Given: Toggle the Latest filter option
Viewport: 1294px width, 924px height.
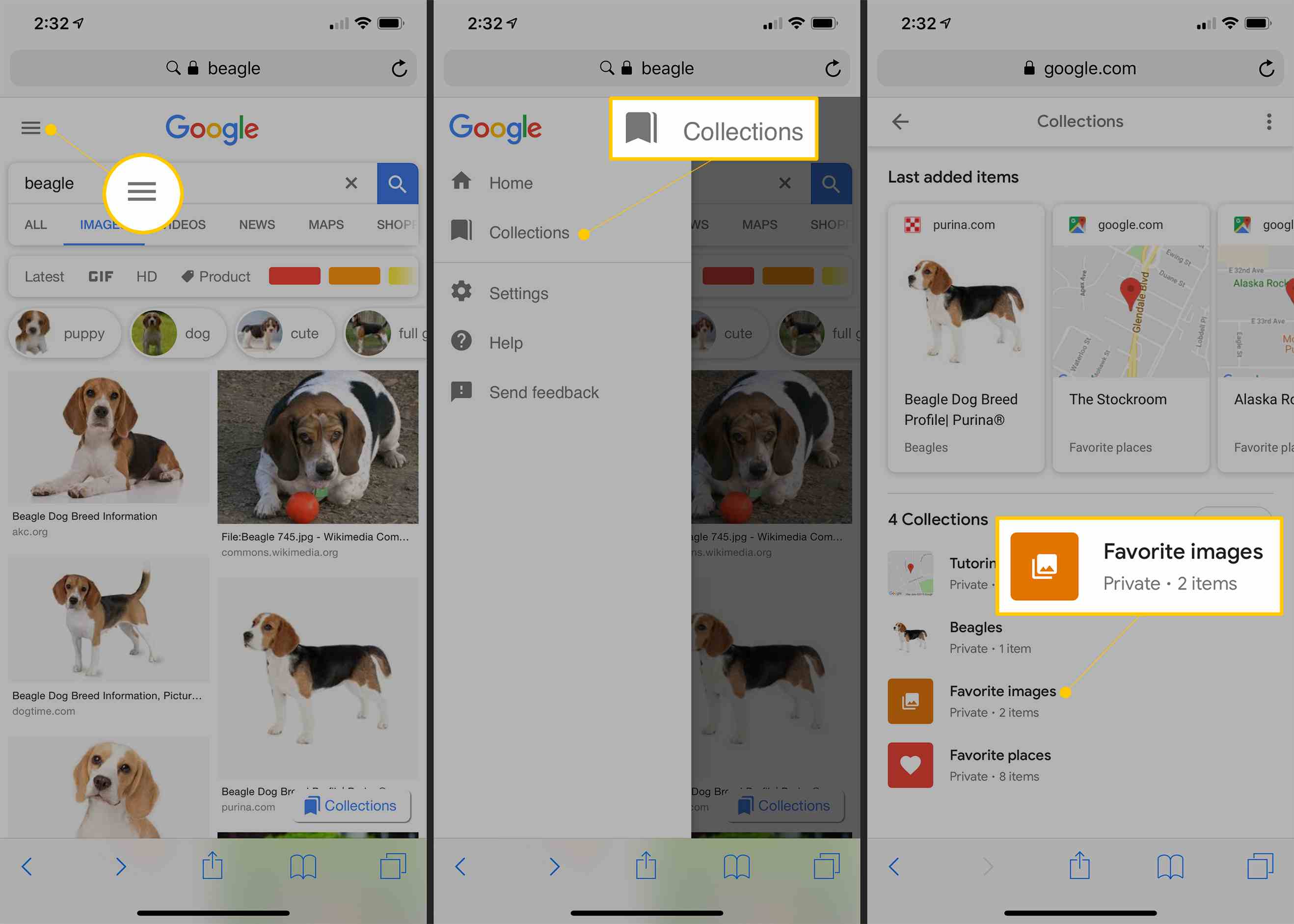Looking at the screenshot, I should click(45, 275).
